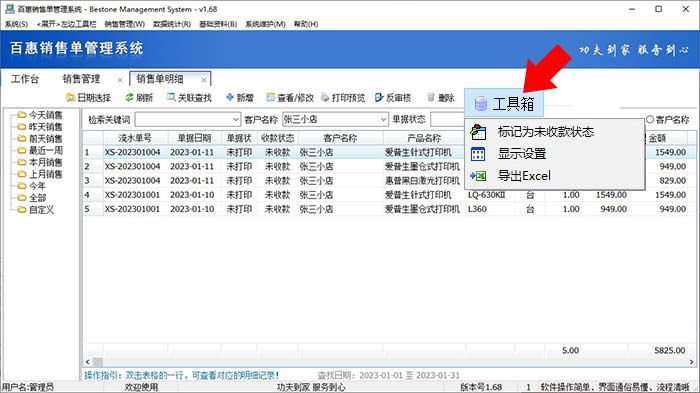Click the 查看/修改 icon
The width and height of the screenshot is (700, 393).
271,97
